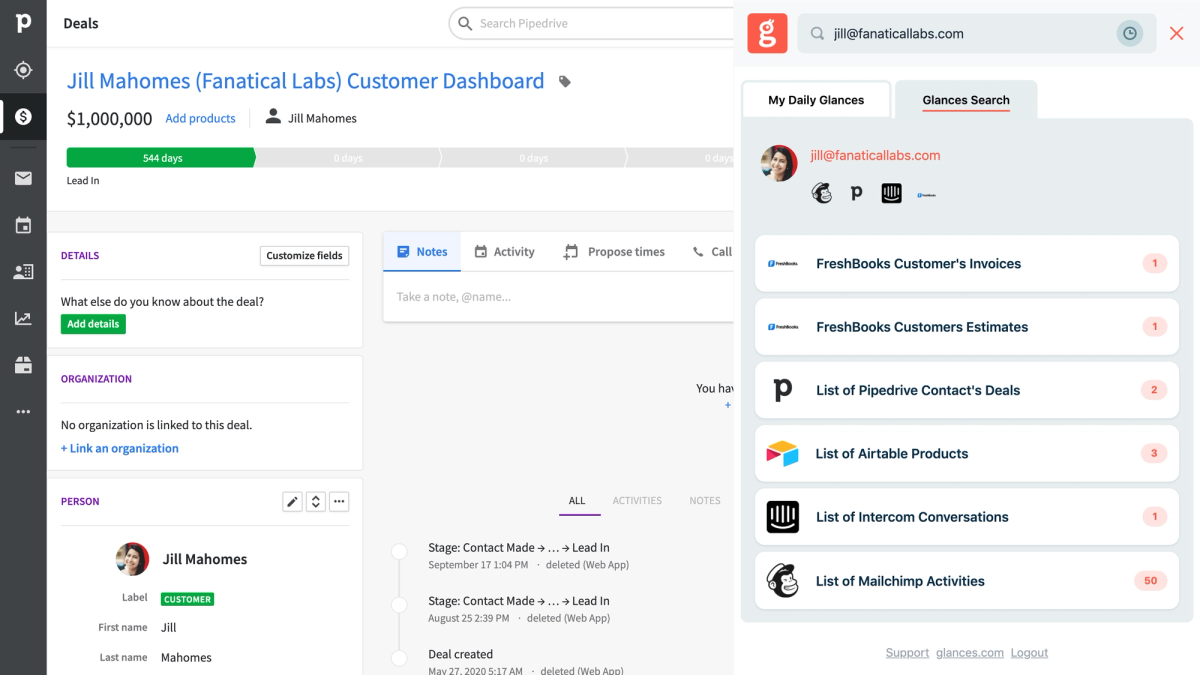Screen dimensions: 1200x675
Task: Click the CUSTOMER label badge
Action: [x=187, y=599]
